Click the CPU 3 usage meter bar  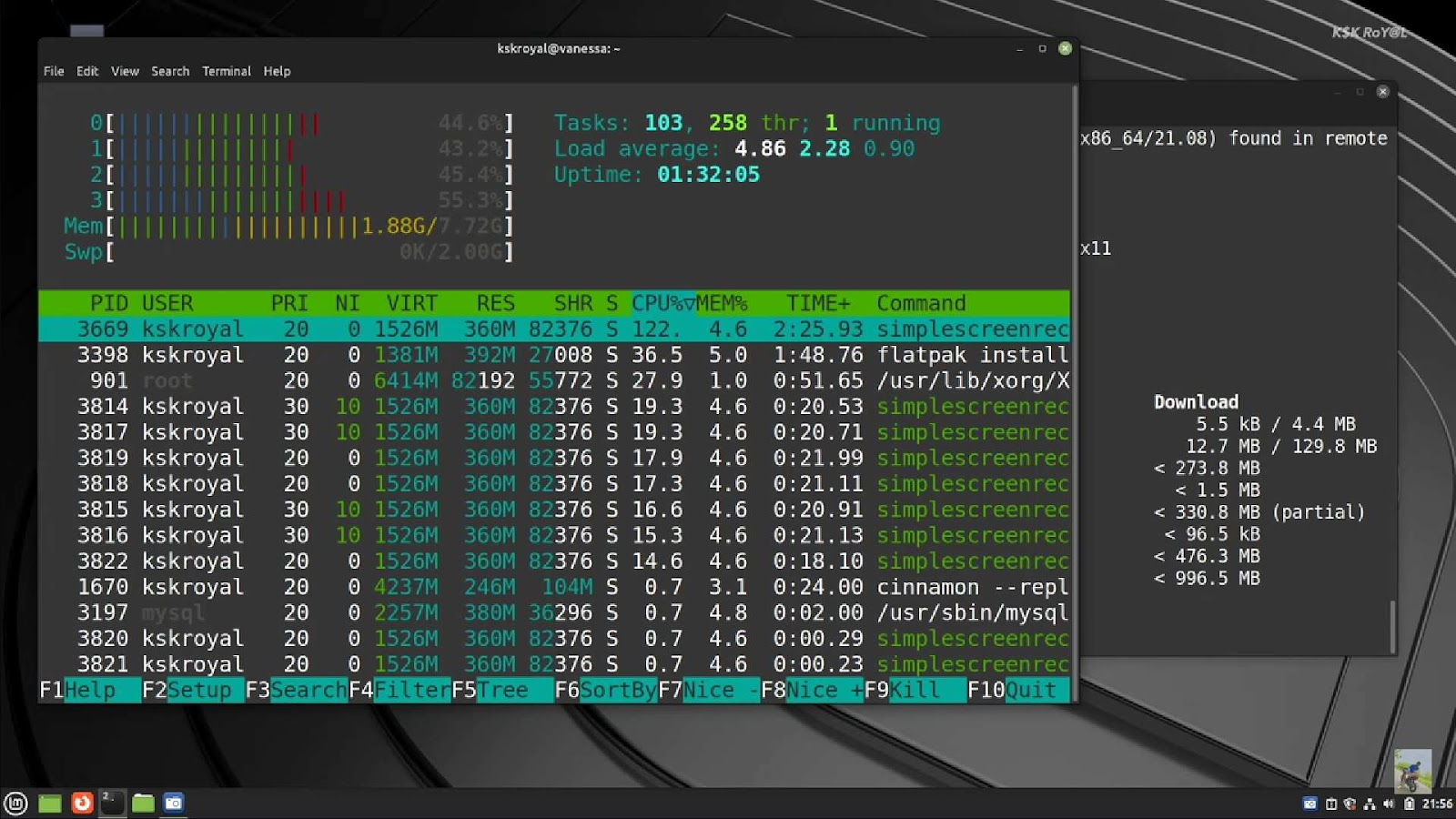click(302, 200)
